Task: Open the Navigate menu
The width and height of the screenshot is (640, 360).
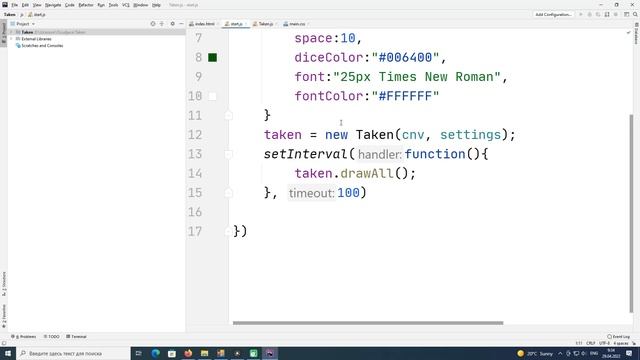Action: [x=53, y=5]
